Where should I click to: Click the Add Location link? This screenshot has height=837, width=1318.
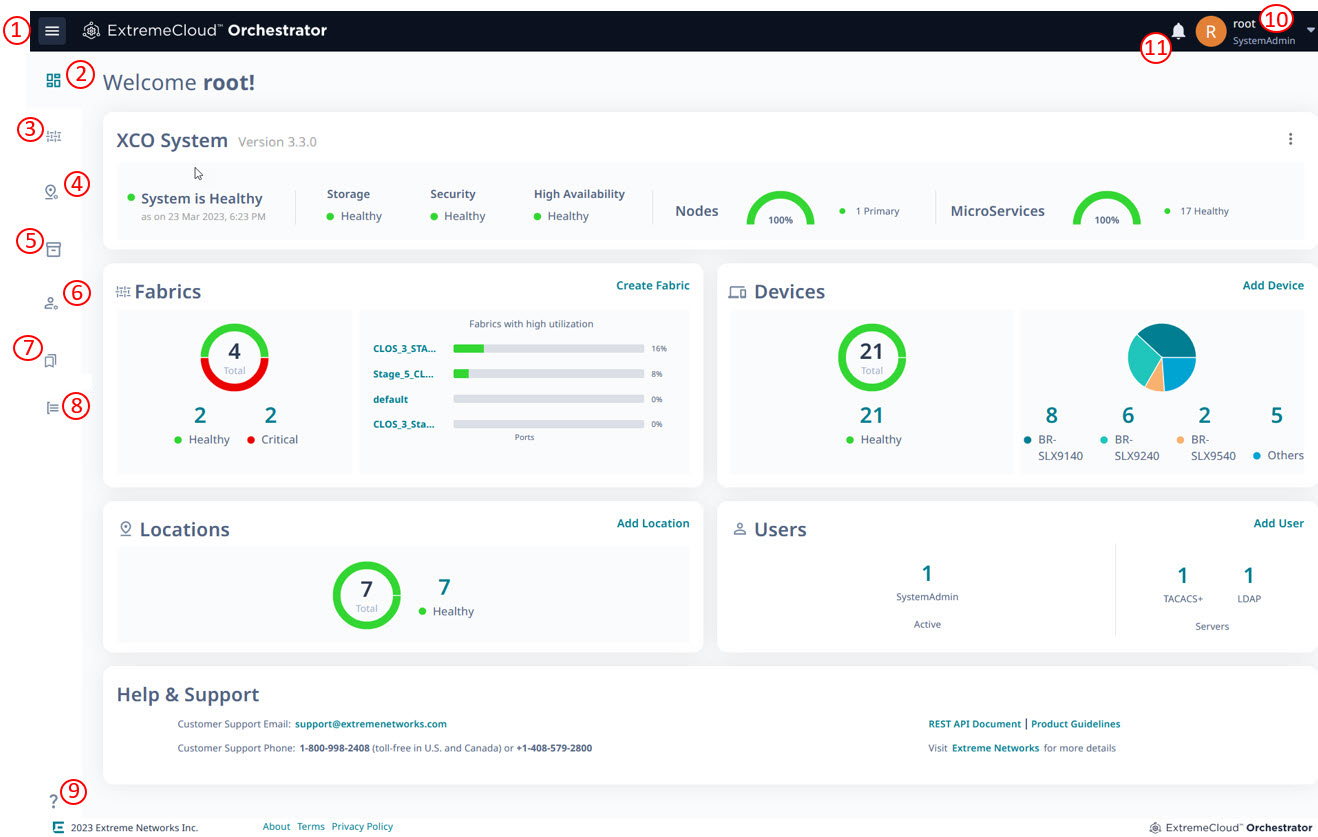(x=653, y=524)
